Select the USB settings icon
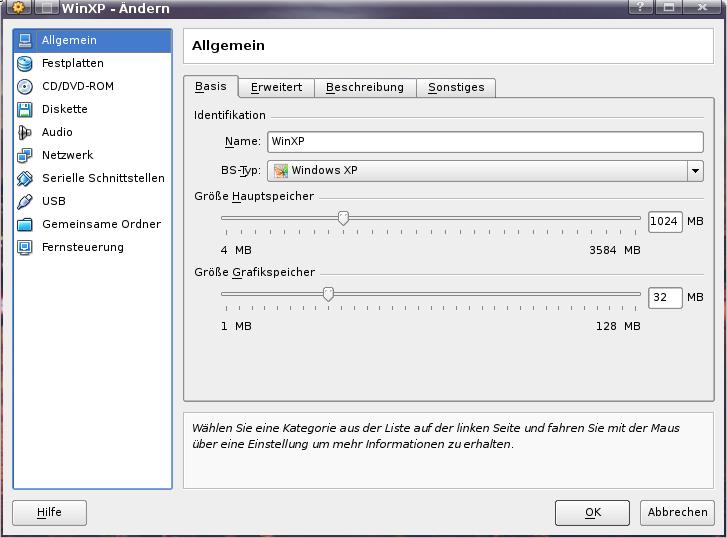The image size is (727, 538). coord(25,201)
